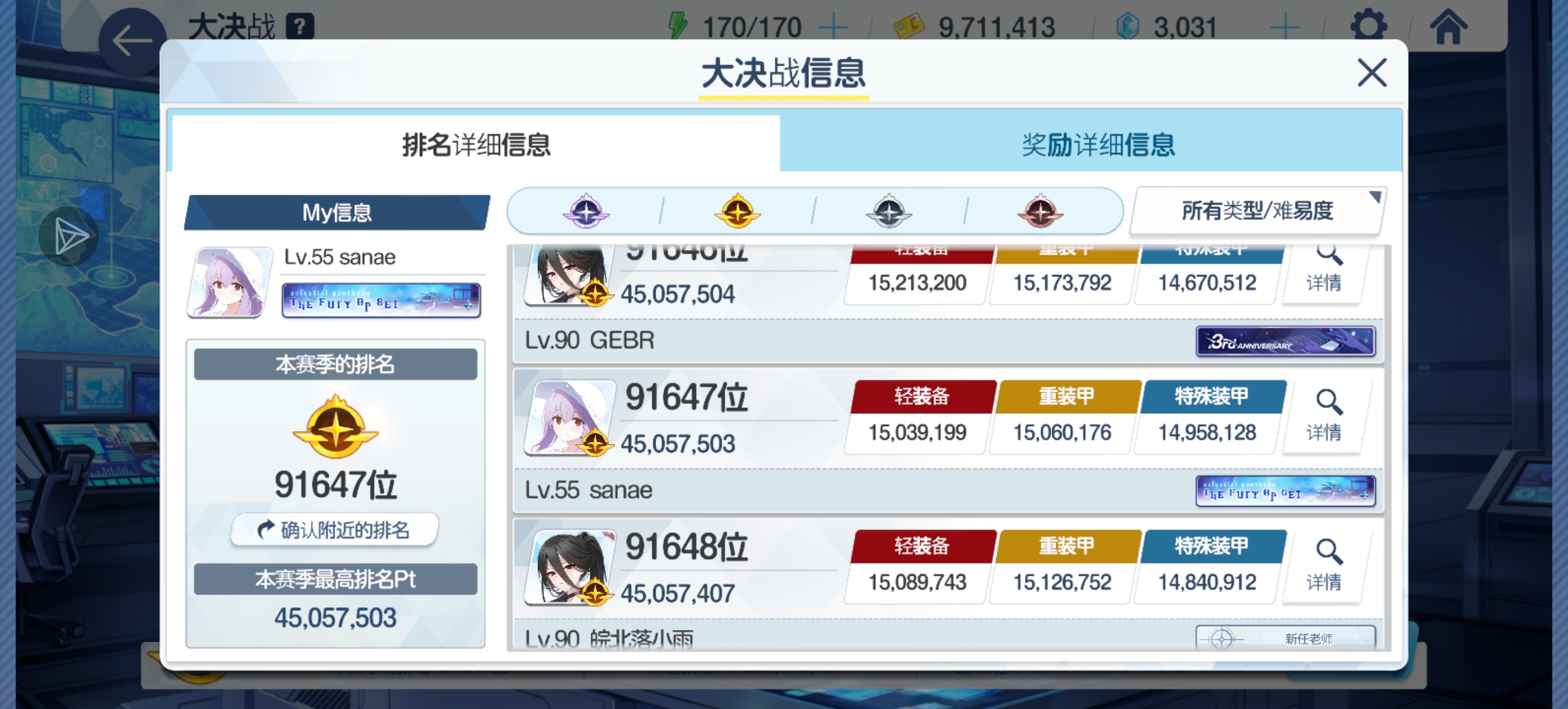Select the silver rank tier icon
This screenshot has height=709, width=1568.
pyautogui.click(x=889, y=212)
